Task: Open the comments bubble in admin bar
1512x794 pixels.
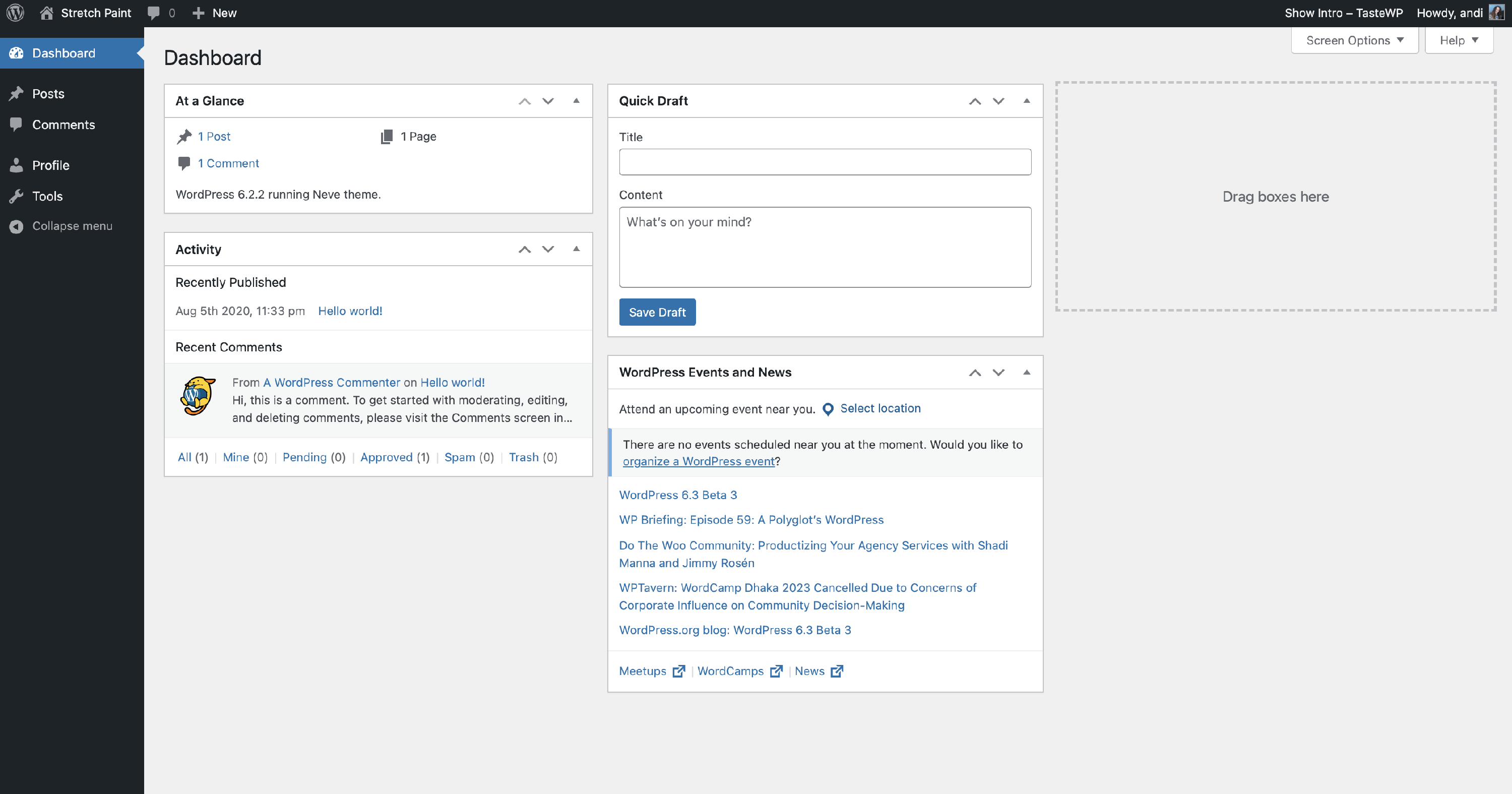Action: [x=154, y=13]
